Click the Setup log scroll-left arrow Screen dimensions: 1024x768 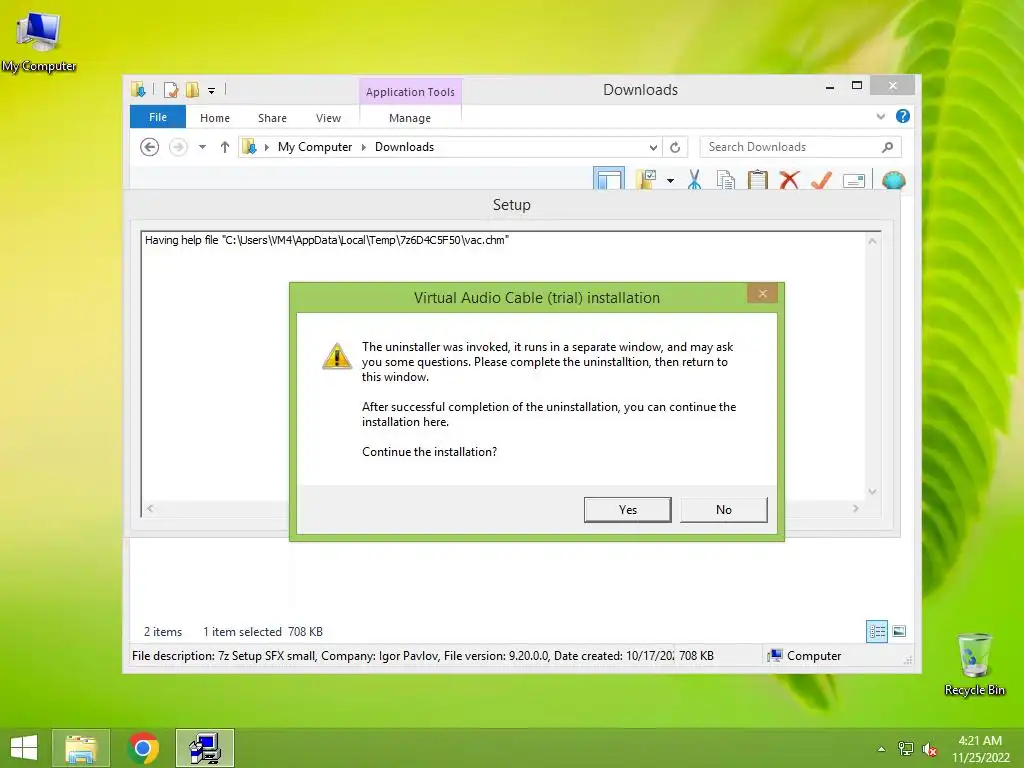[150, 508]
